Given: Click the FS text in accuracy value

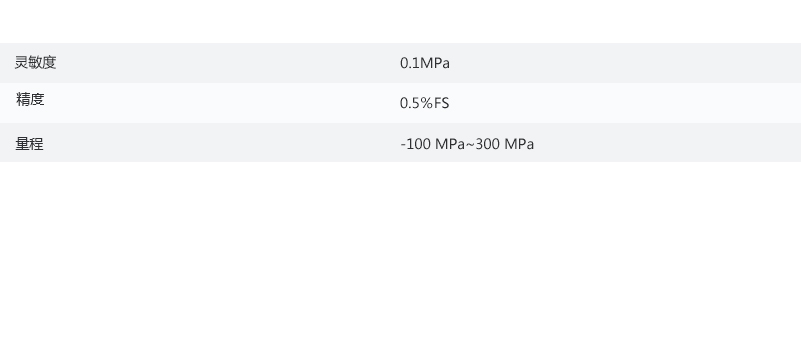Looking at the screenshot, I should [x=442, y=103].
